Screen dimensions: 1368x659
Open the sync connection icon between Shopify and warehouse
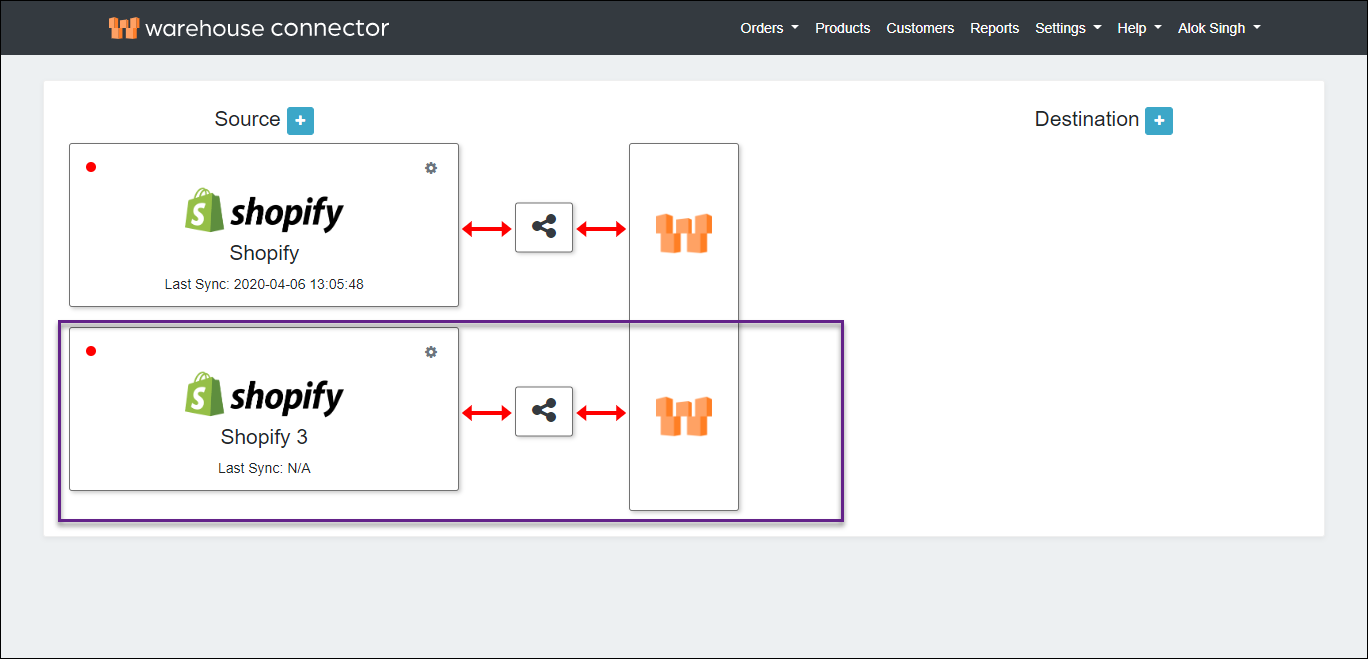click(x=543, y=227)
